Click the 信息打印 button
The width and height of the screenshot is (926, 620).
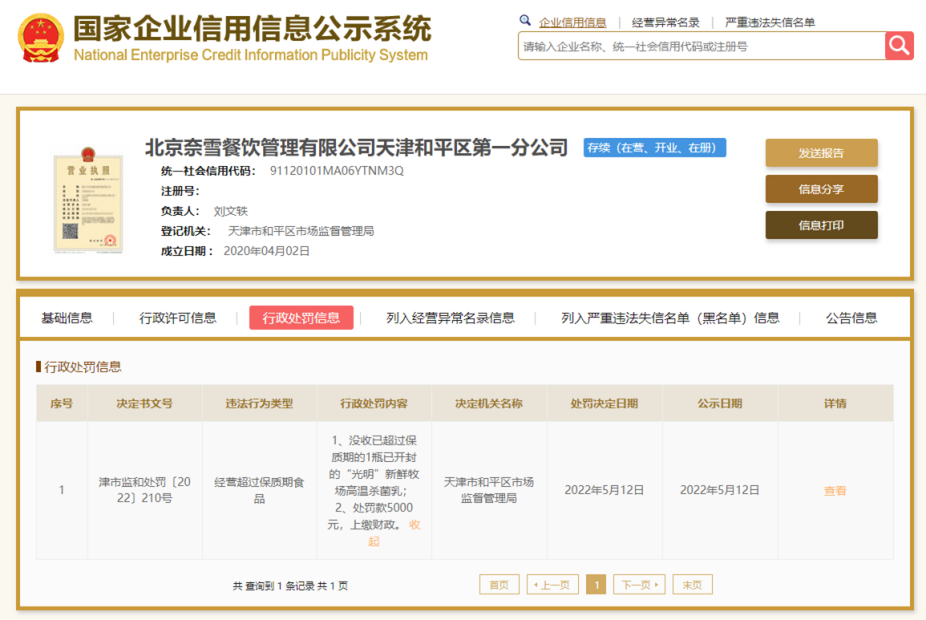click(821, 225)
